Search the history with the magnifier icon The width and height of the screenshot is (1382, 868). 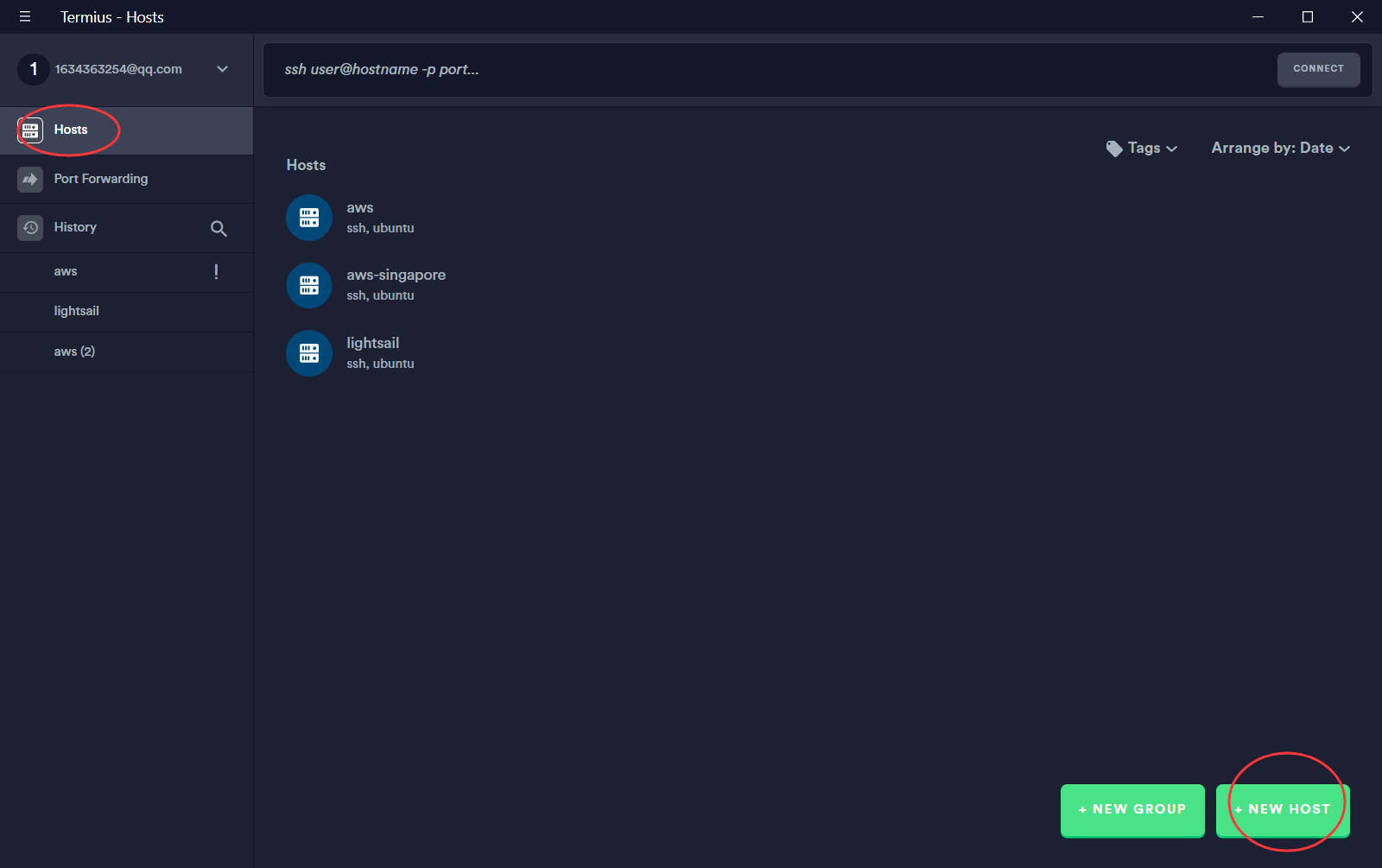219,228
